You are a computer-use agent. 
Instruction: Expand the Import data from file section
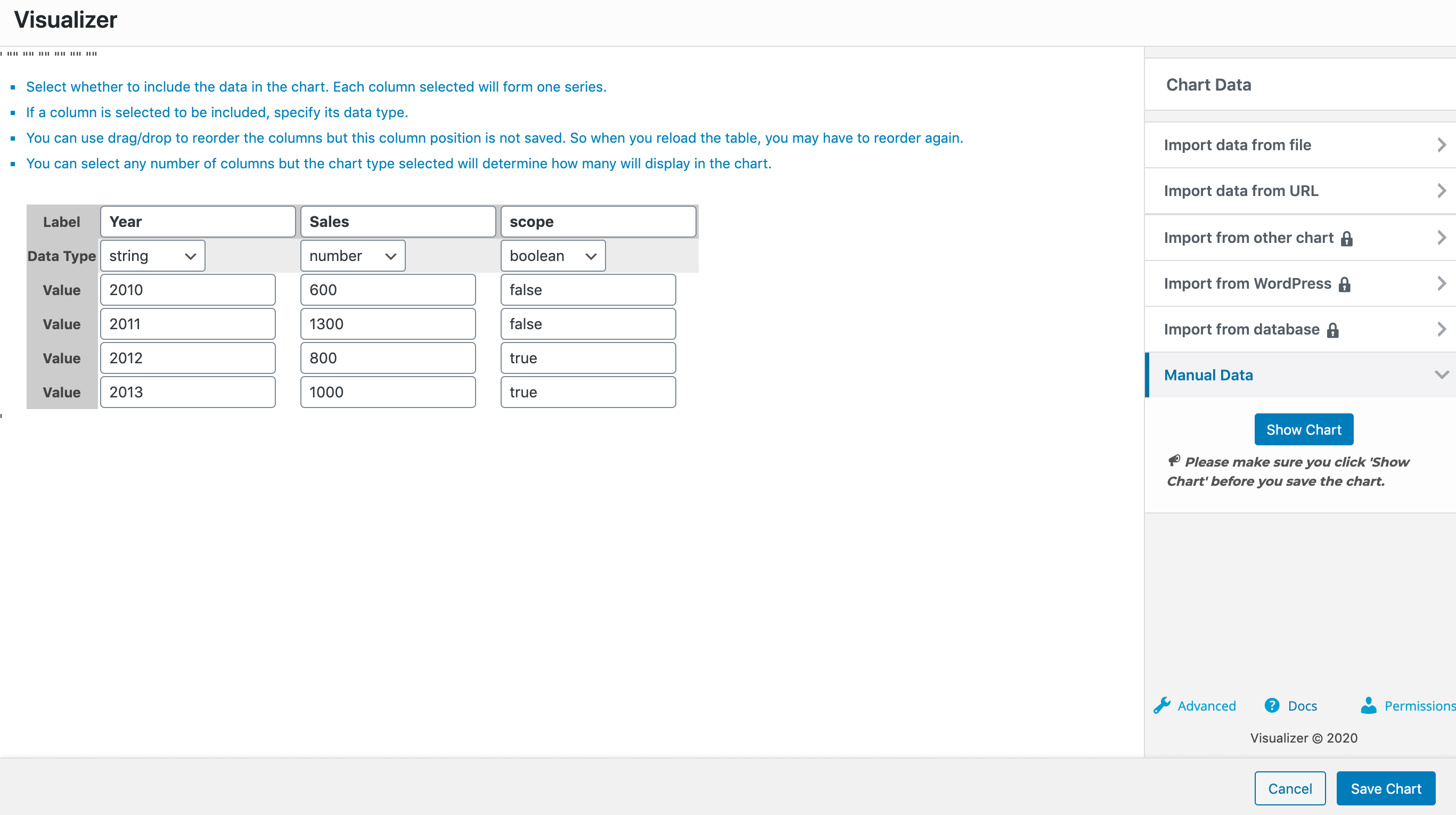1300,145
